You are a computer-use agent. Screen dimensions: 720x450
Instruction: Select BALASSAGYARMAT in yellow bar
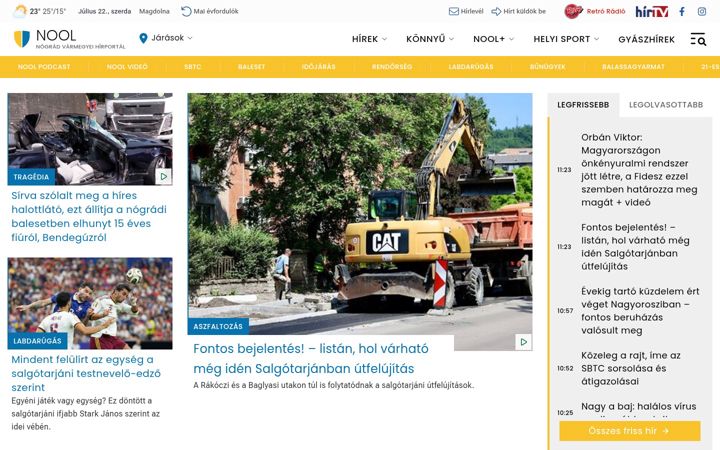tap(633, 67)
